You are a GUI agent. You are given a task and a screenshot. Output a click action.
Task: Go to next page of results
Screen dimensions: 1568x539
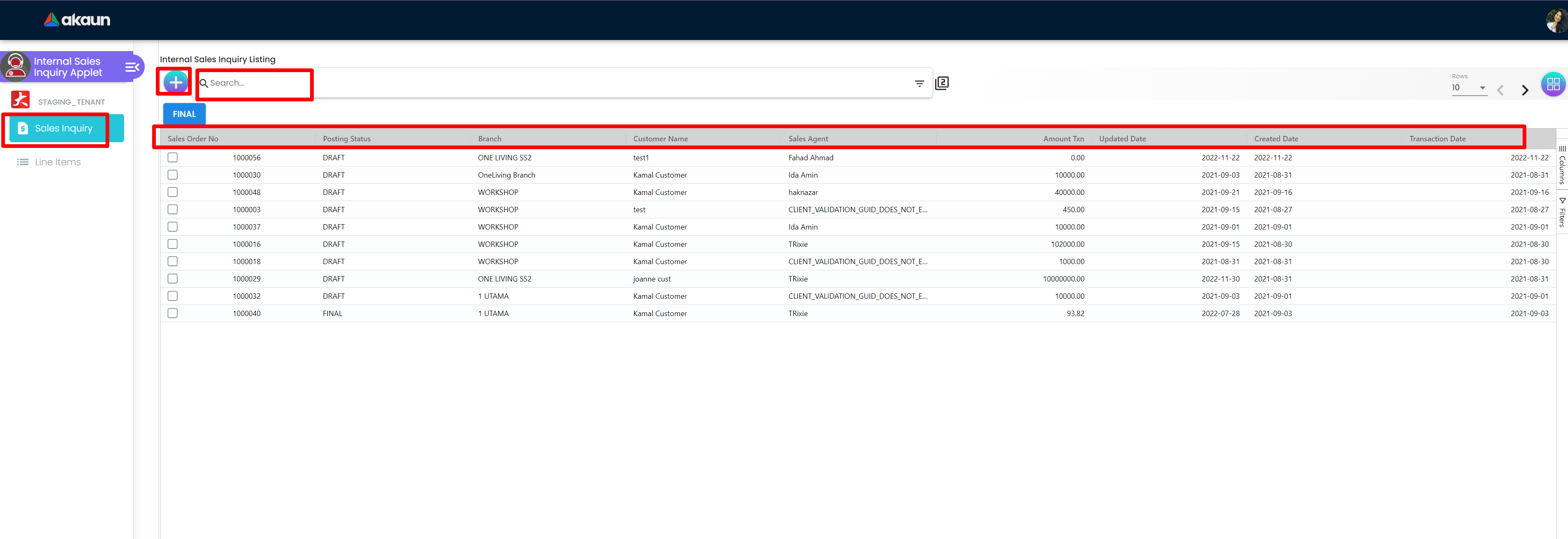1525,90
